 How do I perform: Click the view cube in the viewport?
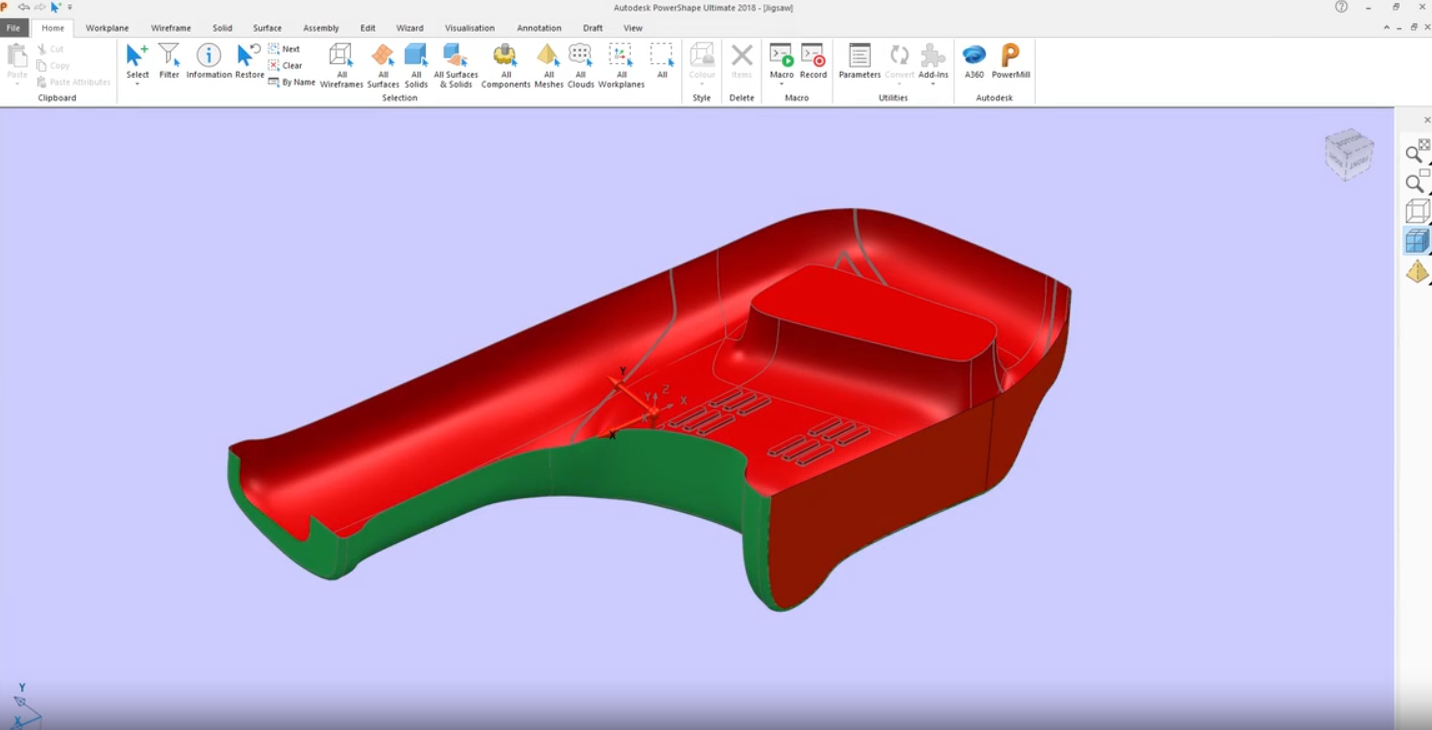[1348, 154]
